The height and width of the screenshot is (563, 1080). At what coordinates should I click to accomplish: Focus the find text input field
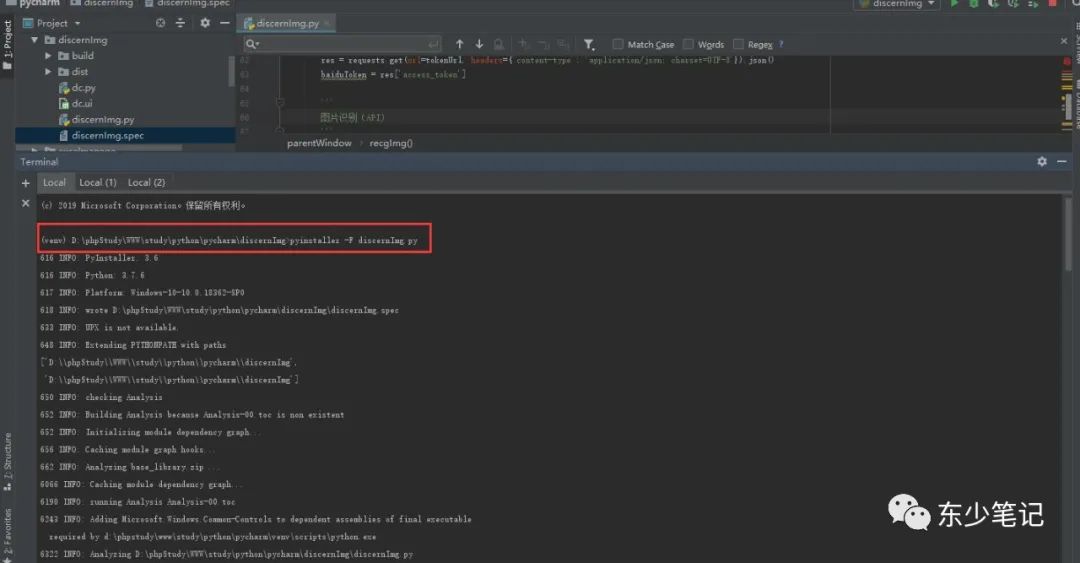coord(341,44)
